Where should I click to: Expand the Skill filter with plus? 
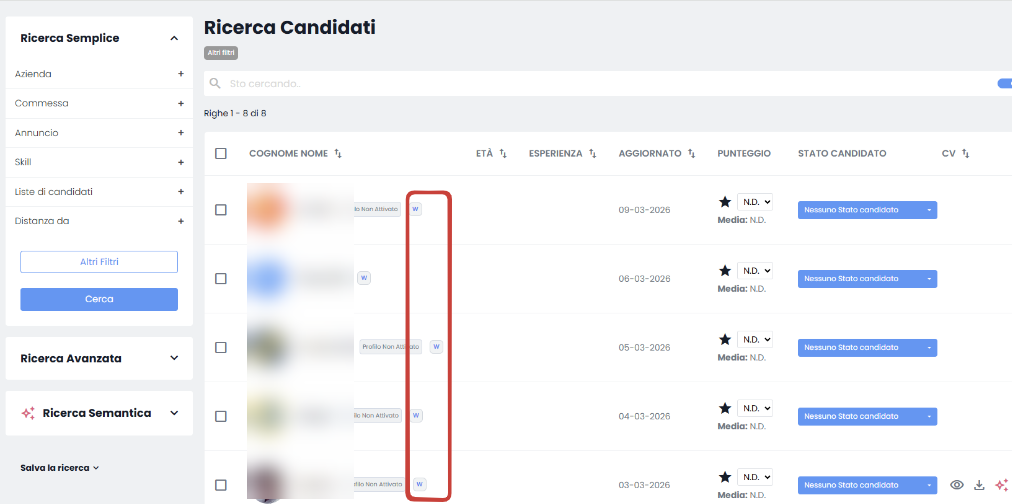181,163
